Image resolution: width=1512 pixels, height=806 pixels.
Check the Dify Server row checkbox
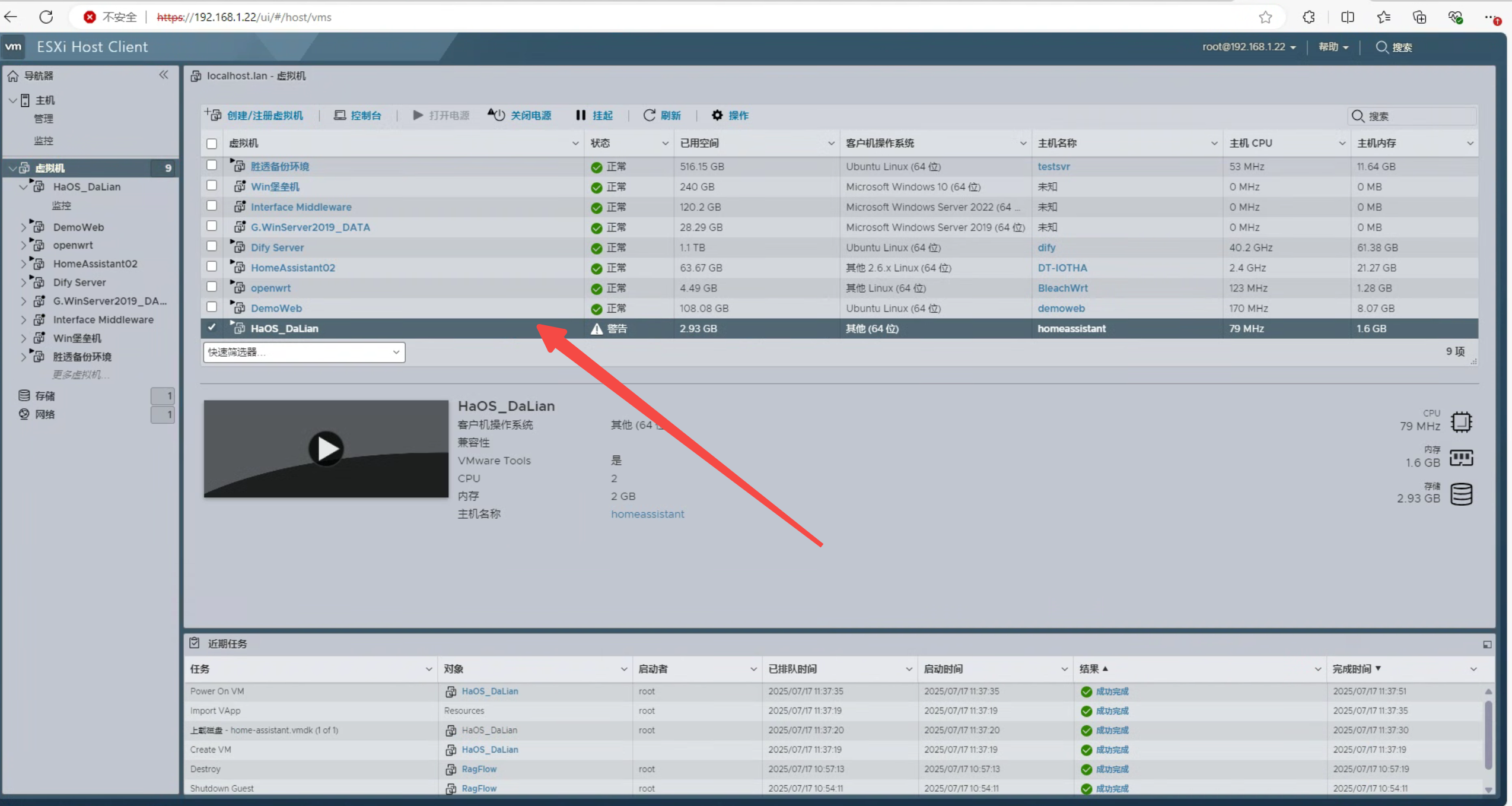(x=212, y=246)
